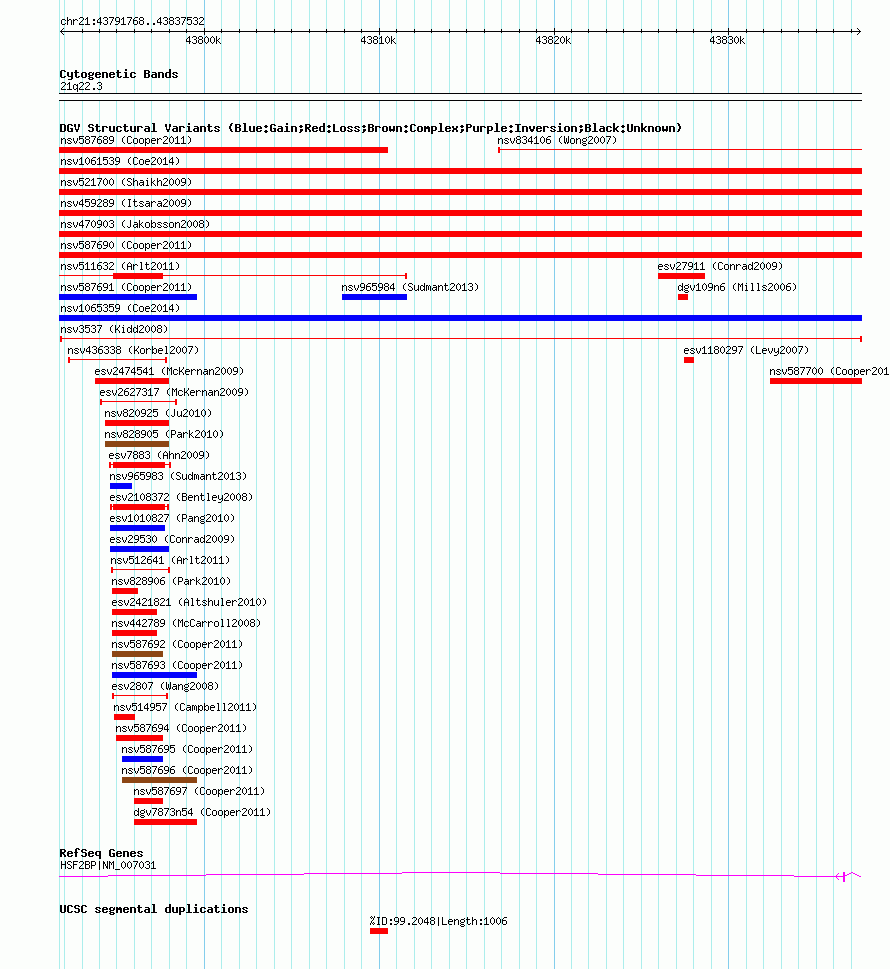Select blue bar under nsv587693
This screenshot has width=890, height=969.
pyautogui.click(x=155, y=675)
